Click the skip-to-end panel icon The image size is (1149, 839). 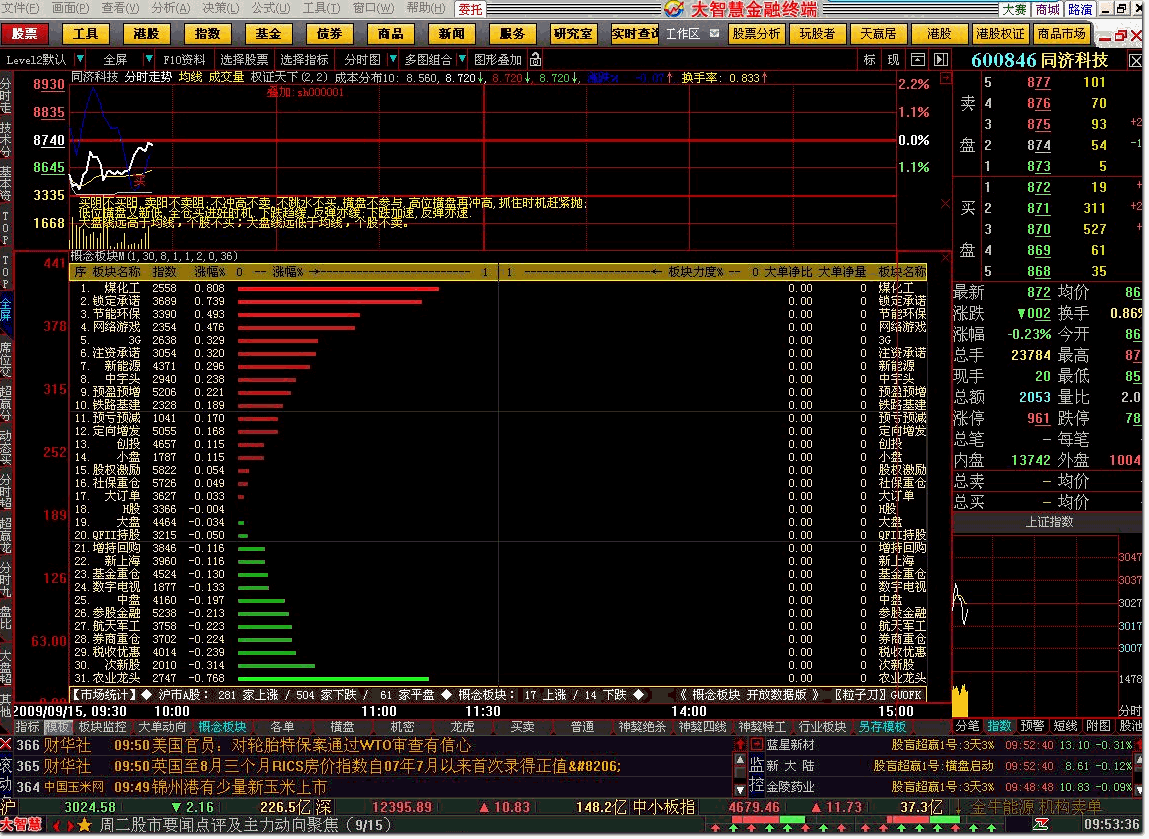pyautogui.click(x=941, y=59)
